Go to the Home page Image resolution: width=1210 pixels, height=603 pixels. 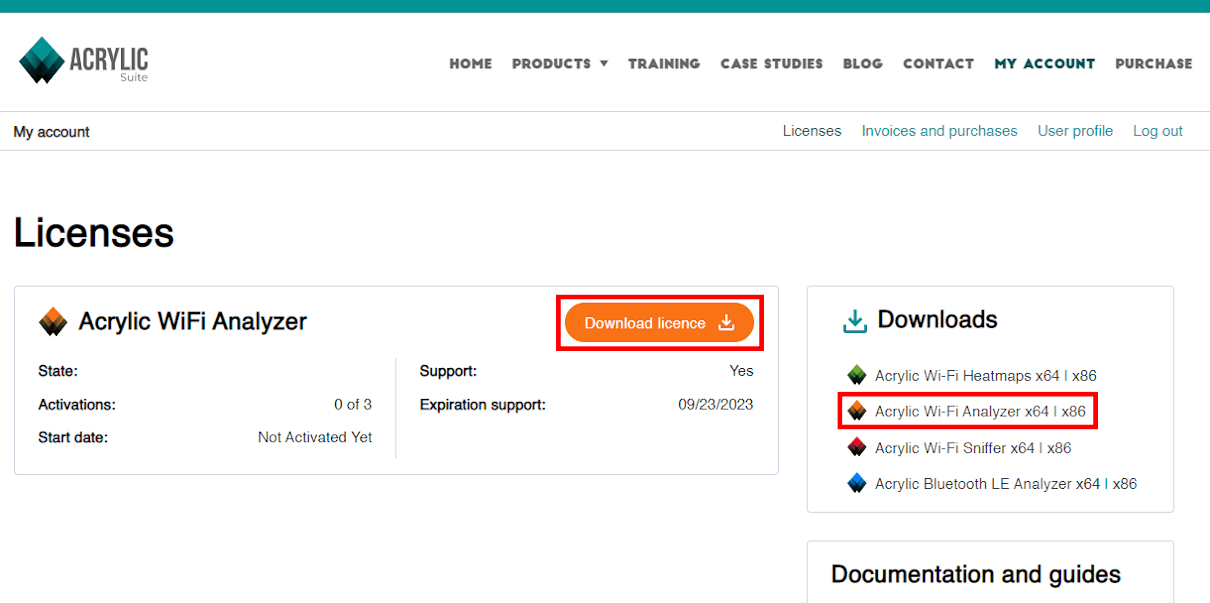tap(471, 63)
